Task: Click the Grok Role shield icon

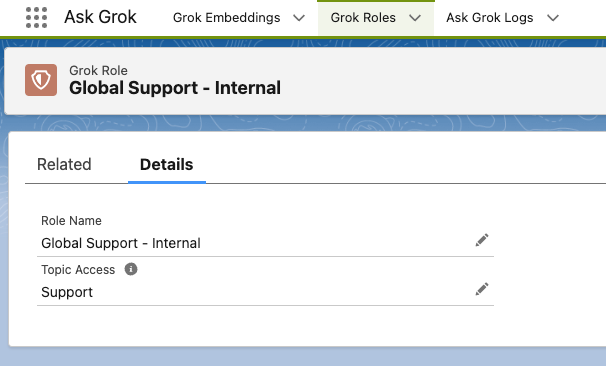Action: pyautogui.click(x=41, y=80)
